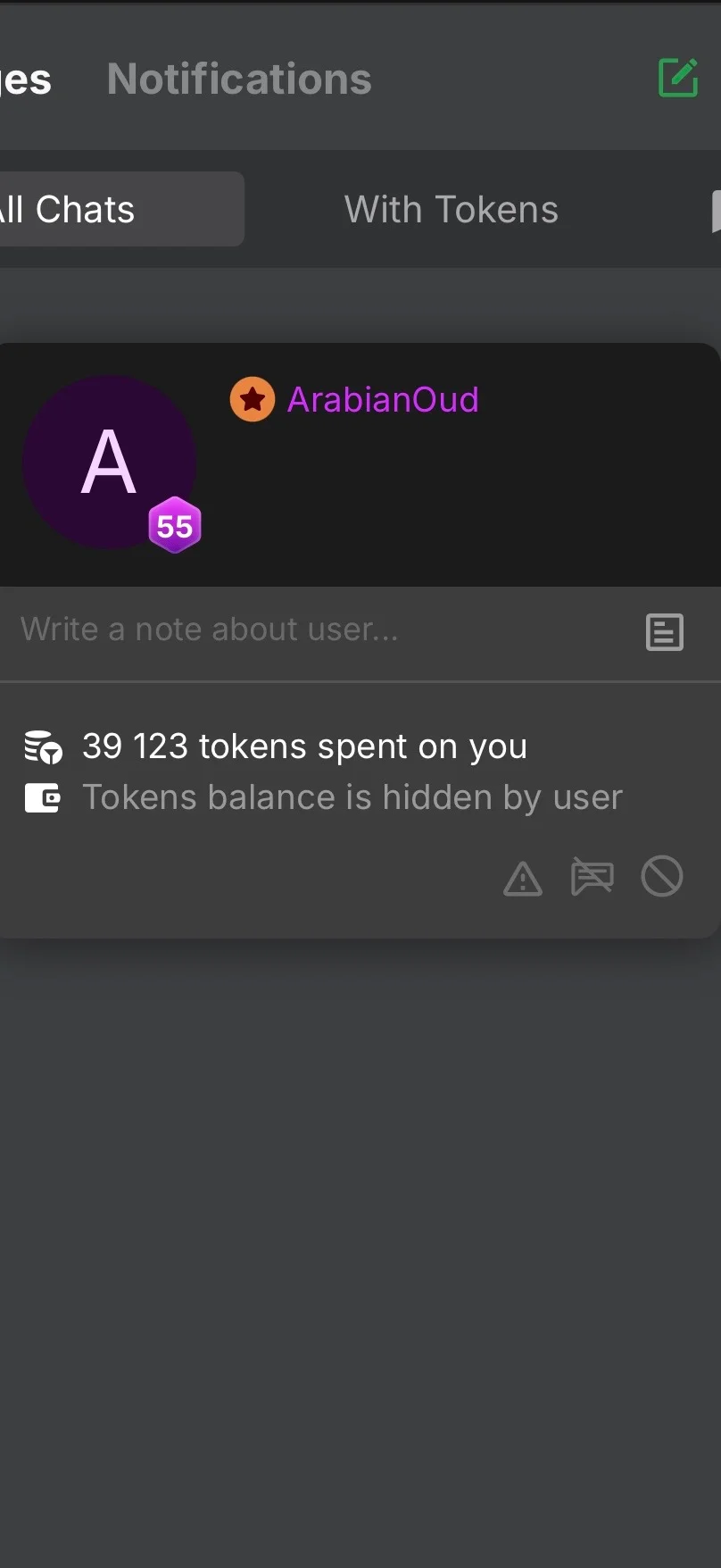Focus the "Write a note about user" field
721x1568 pixels.
click(312, 630)
